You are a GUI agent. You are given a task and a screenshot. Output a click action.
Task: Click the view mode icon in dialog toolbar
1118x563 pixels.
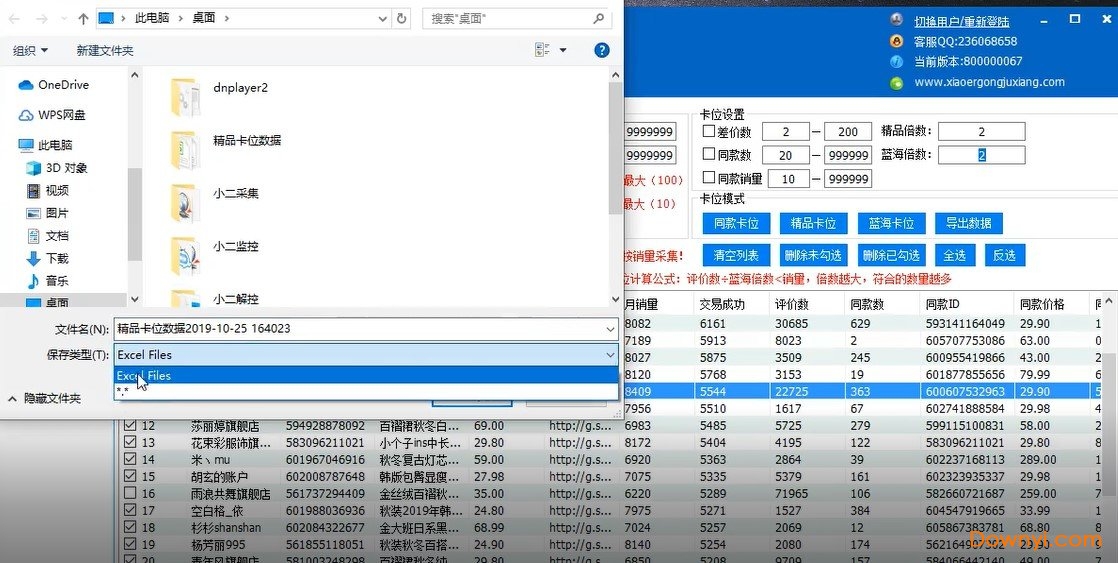(x=543, y=50)
